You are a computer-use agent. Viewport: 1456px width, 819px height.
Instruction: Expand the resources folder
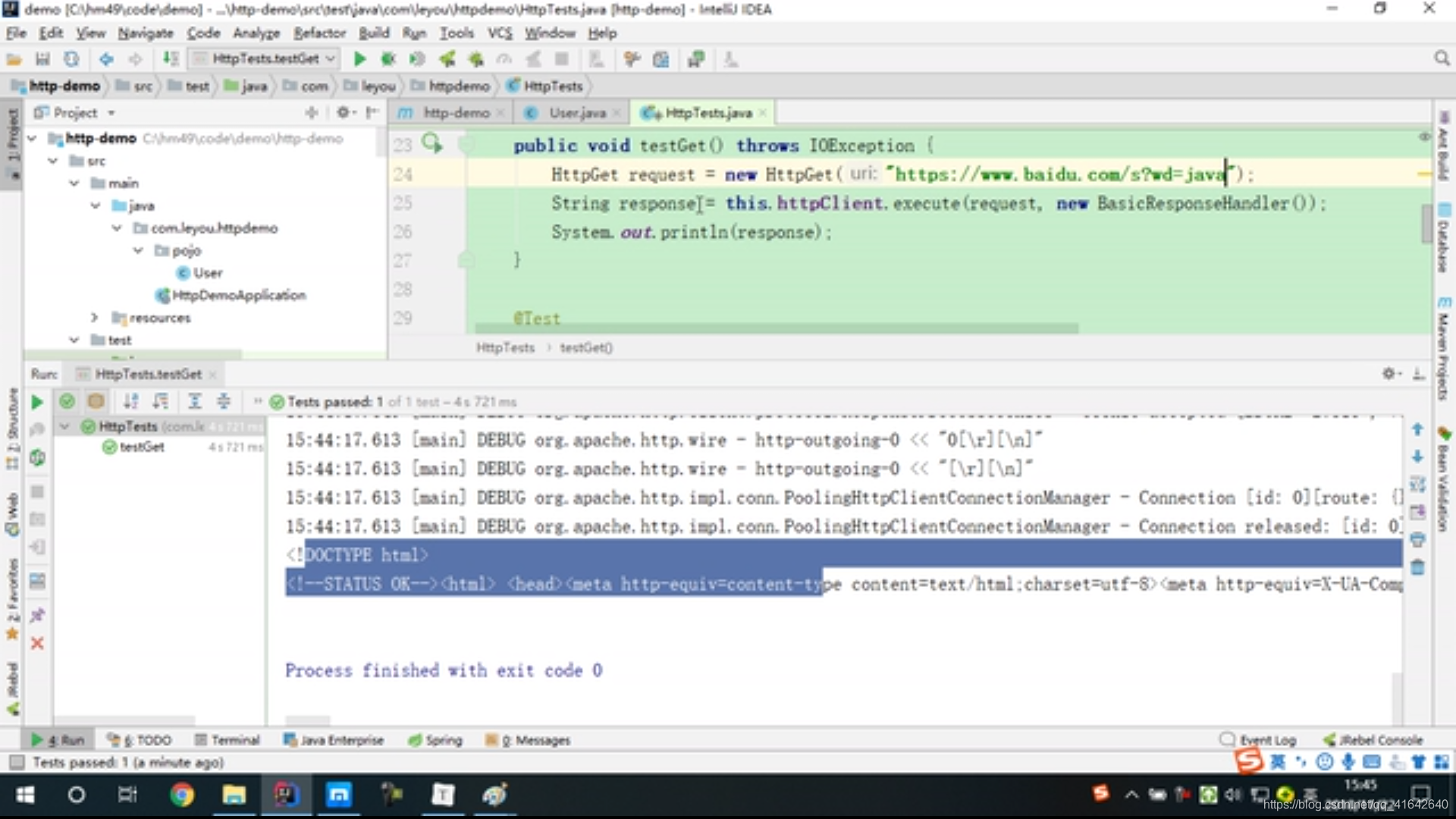coord(95,317)
